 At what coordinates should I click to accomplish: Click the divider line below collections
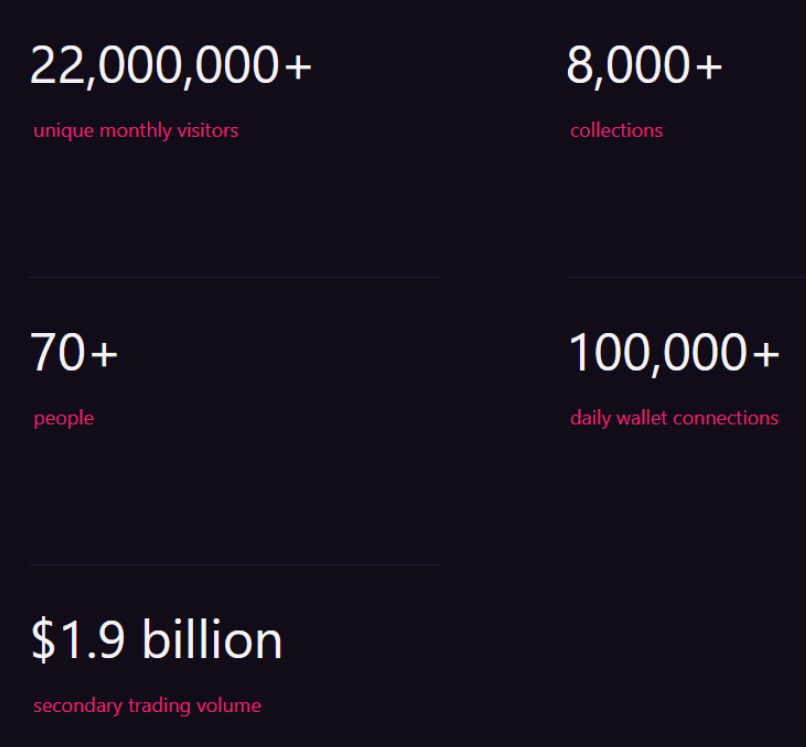point(685,277)
